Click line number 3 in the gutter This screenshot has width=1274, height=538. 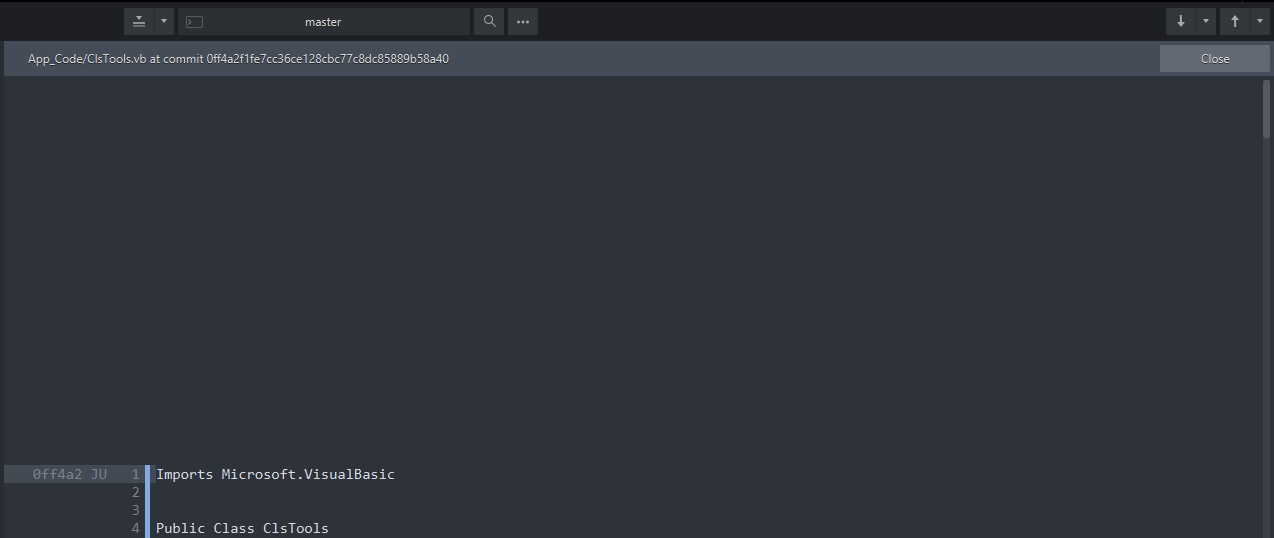pos(136,510)
